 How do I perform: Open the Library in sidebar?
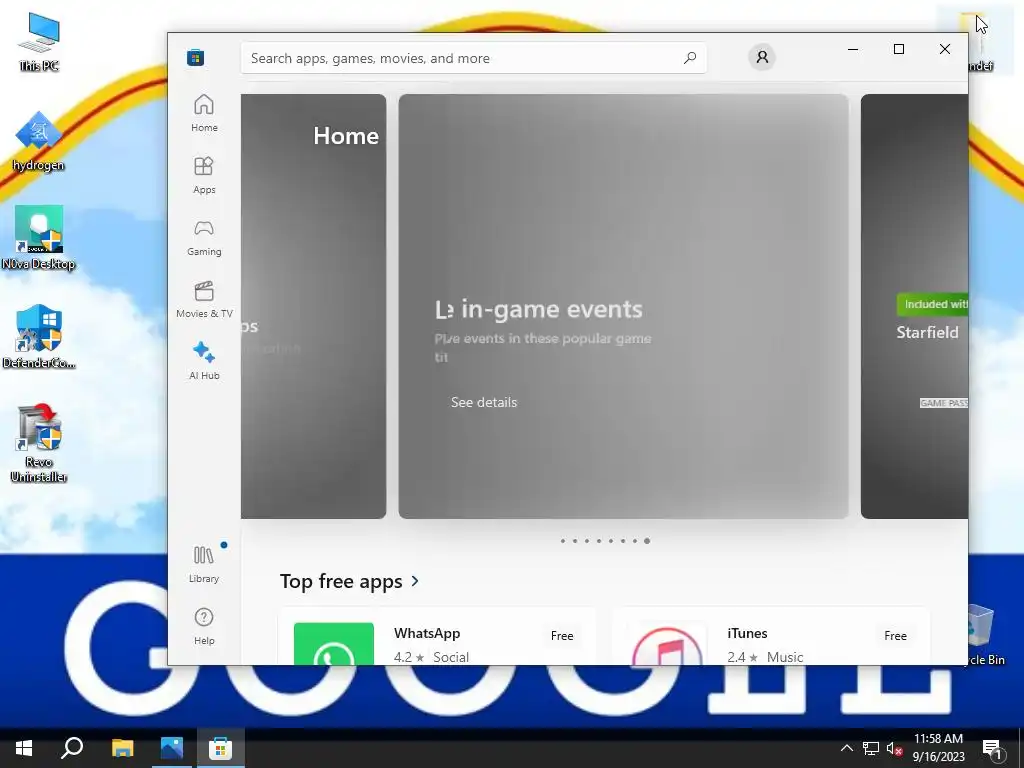click(204, 564)
